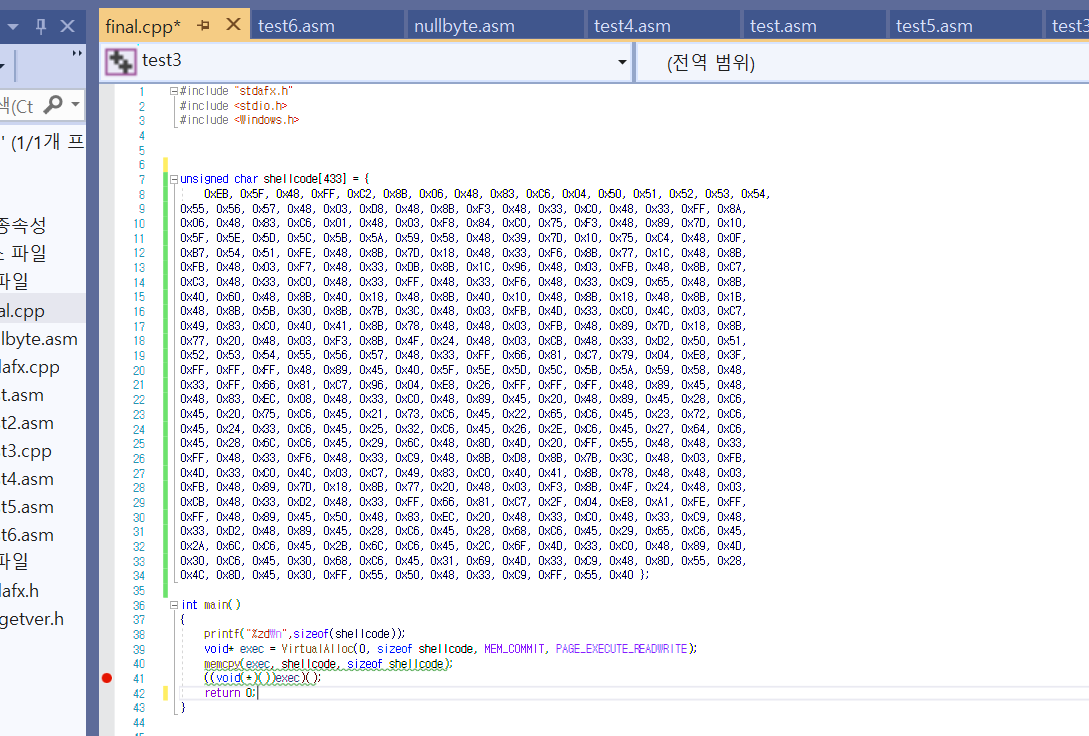Collapse the shellcode array region
The image size is (1089, 736).
(174, 178)
